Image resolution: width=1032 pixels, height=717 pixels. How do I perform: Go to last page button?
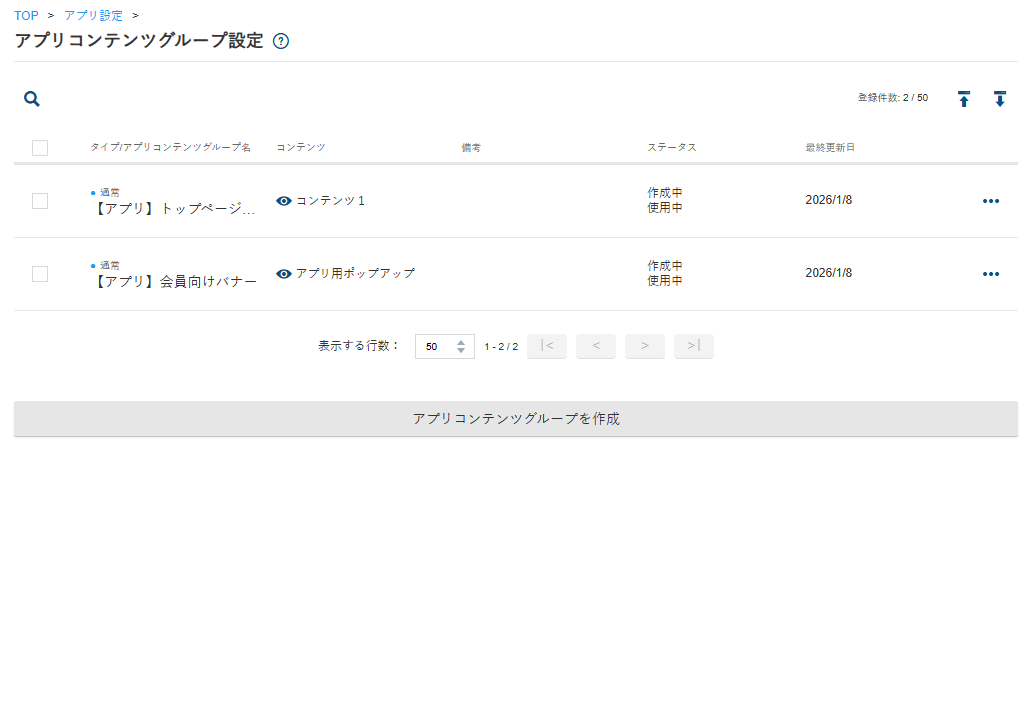pos(694,346)
